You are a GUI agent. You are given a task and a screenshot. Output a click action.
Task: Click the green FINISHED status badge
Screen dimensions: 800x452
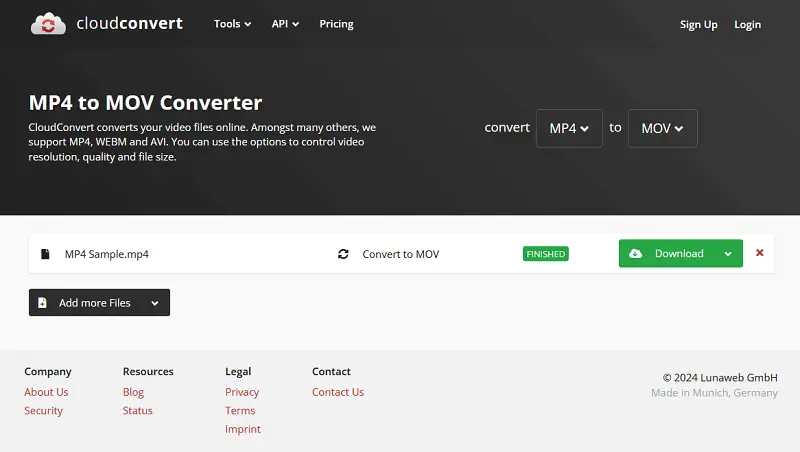pos(545,254)
